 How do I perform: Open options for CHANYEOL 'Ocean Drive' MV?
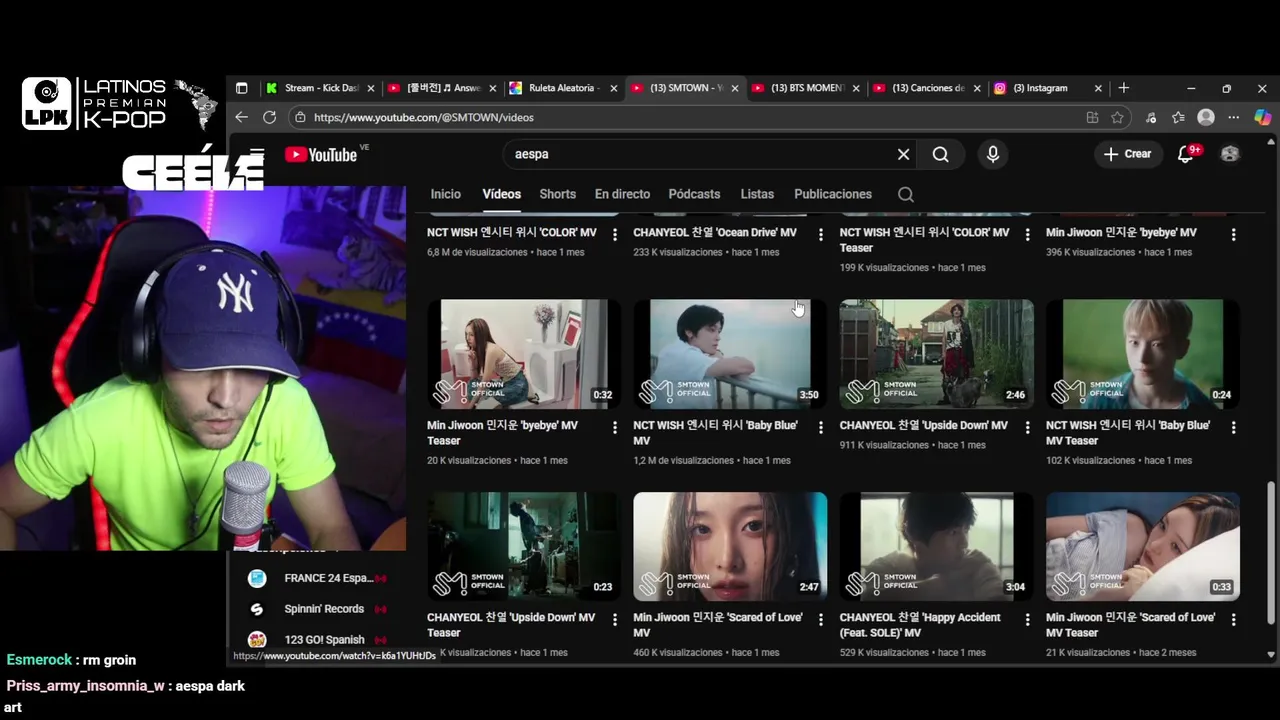click(821, 234)
